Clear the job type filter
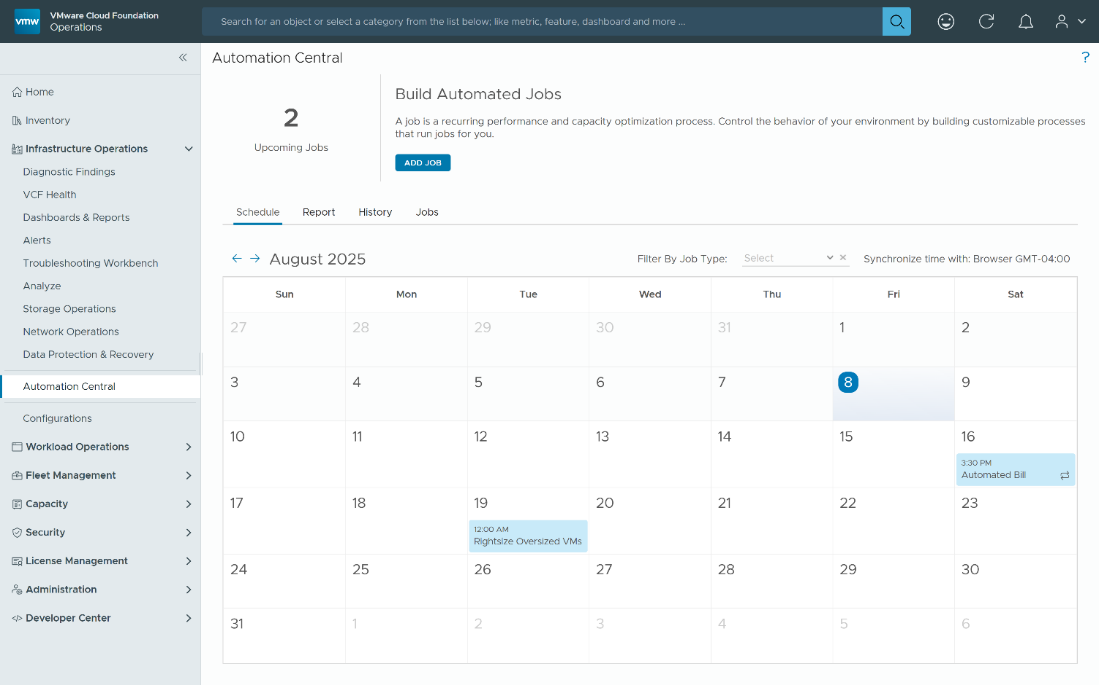The width and height of the screenshot is (1099, 685). pyautogui.click(x=843, y=258)
